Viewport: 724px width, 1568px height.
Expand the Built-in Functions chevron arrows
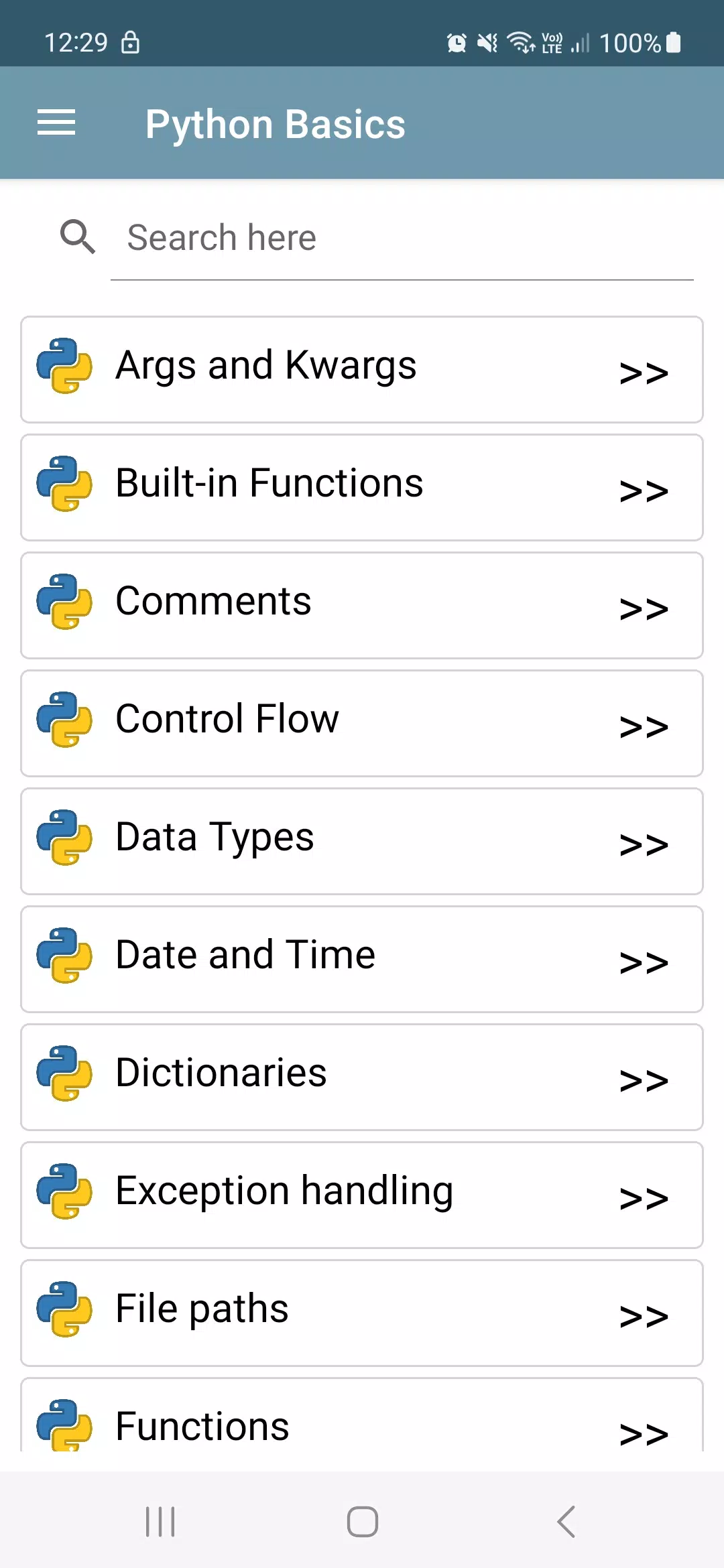click(644, 491)
